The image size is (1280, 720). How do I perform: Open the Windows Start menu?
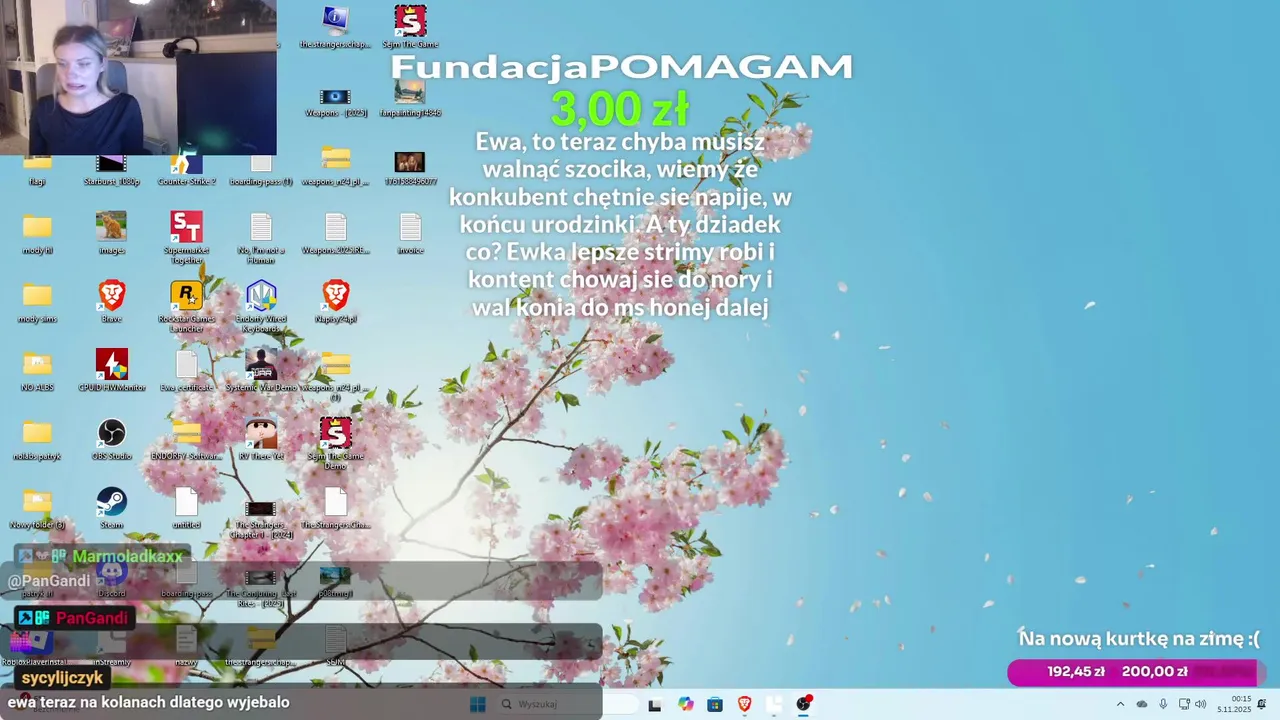[x=478, y=704]
